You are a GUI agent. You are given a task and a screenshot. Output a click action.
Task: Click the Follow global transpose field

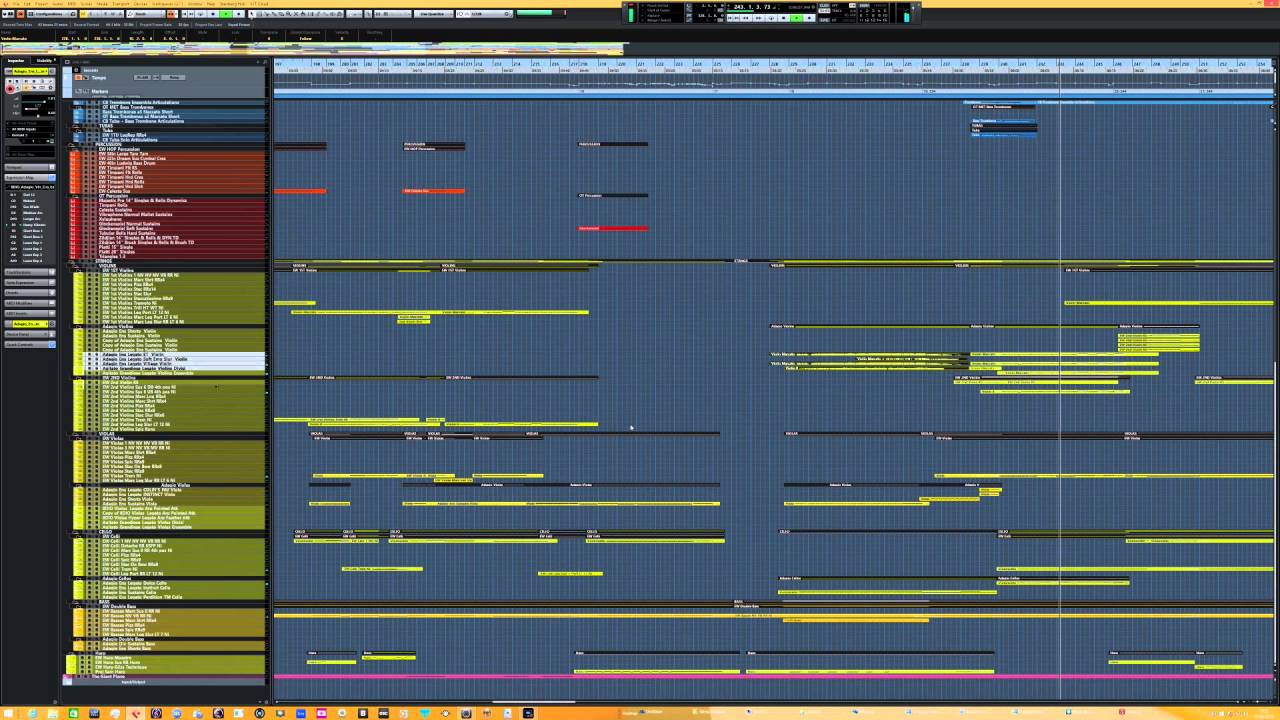(x=305, y=38)
